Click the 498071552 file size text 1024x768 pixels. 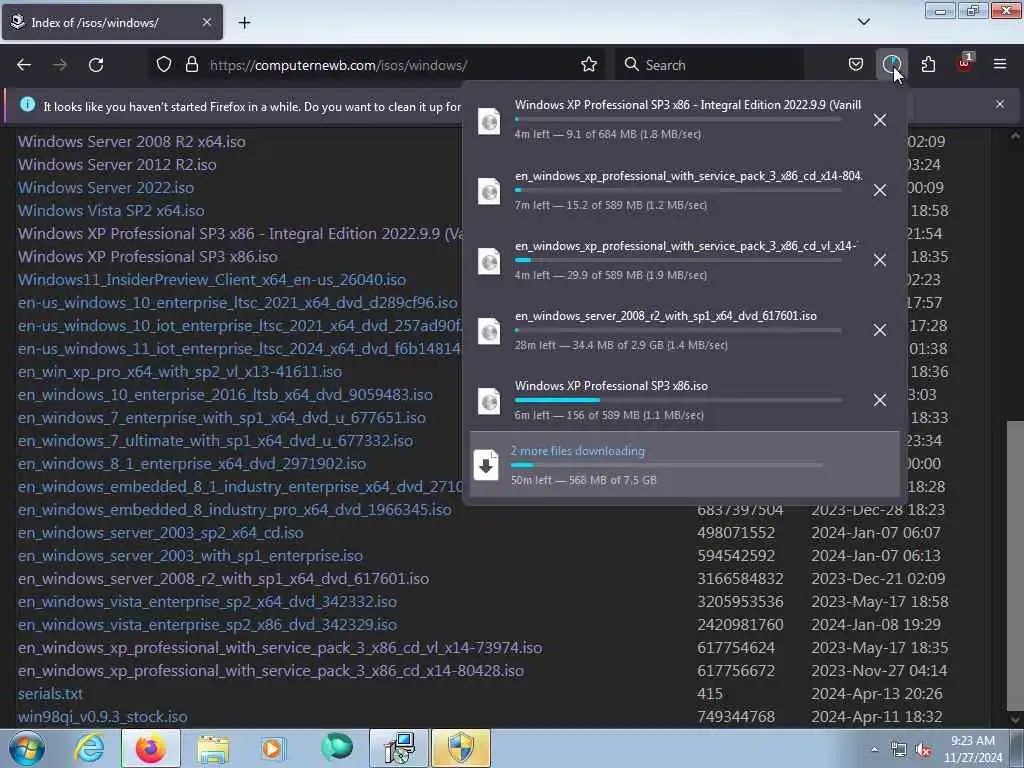click(735, 533)
